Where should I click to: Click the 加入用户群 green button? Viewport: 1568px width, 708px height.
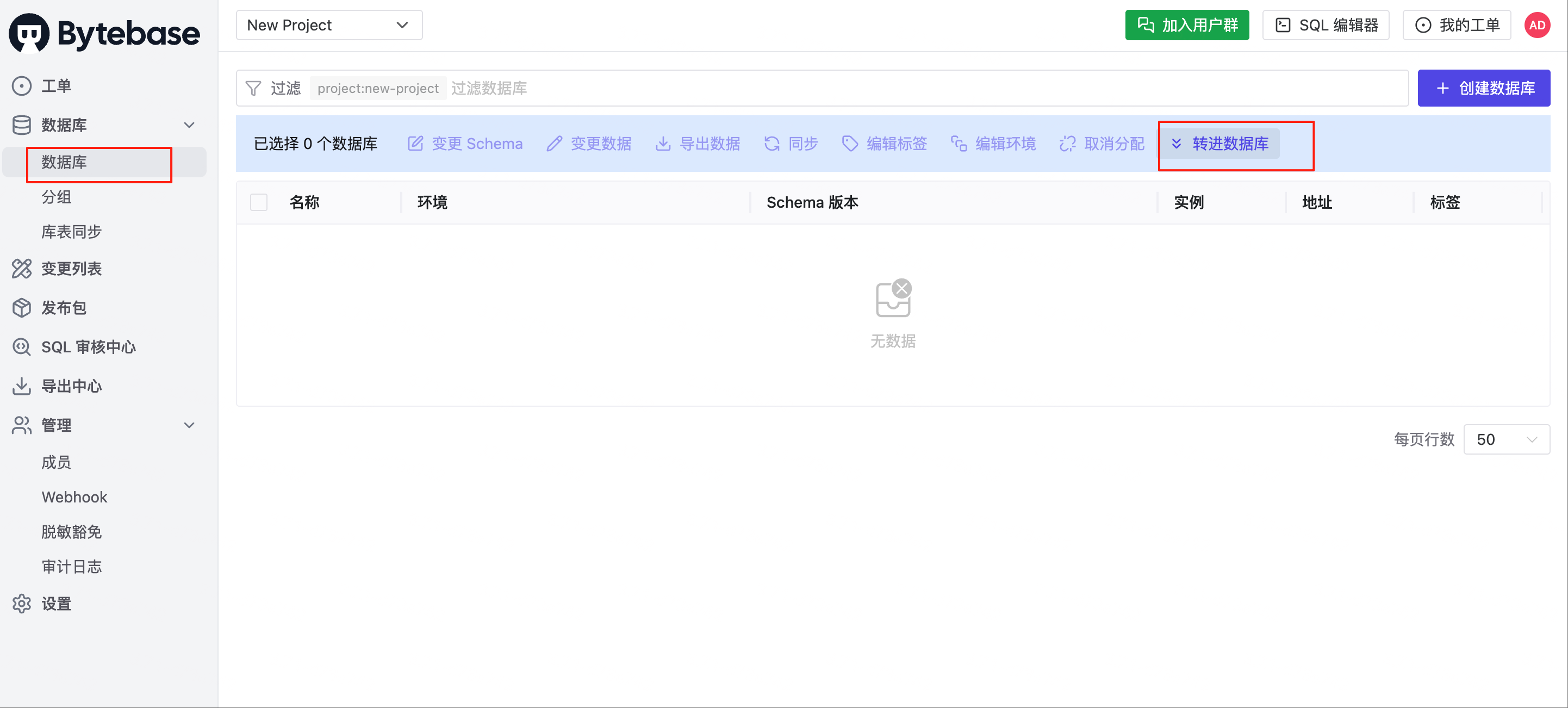point(1186,26)
